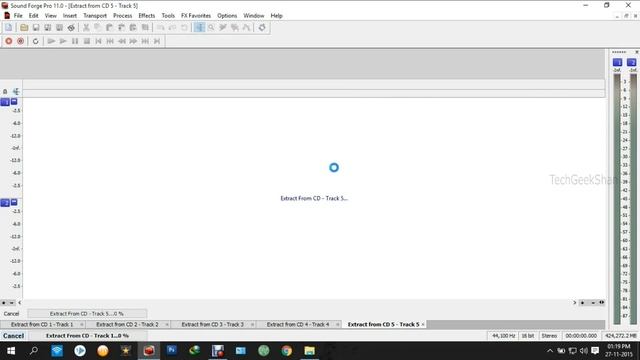Click the Magnify zoom tool icon

(211, 27)
